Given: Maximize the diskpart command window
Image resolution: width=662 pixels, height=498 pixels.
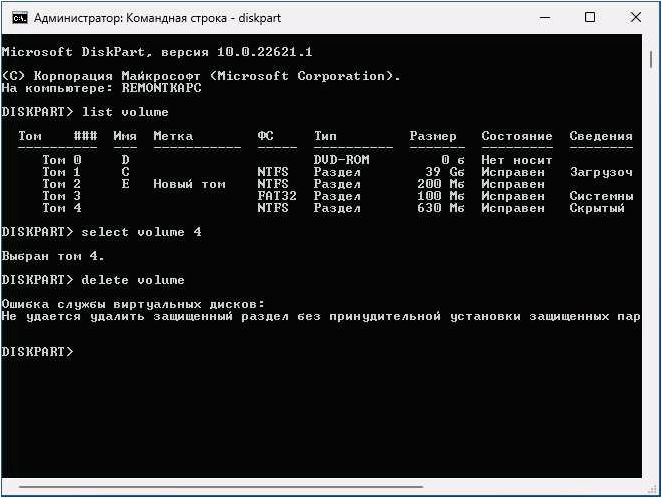Looking at the screenshot, I should 590,18.
